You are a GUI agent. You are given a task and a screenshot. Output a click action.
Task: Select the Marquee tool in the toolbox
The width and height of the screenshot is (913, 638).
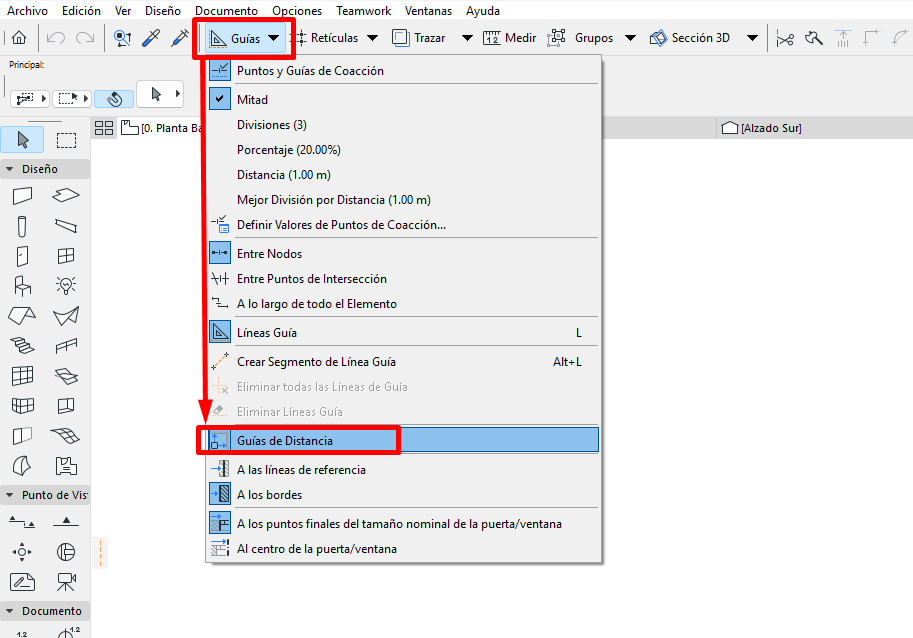click(66, 140)
